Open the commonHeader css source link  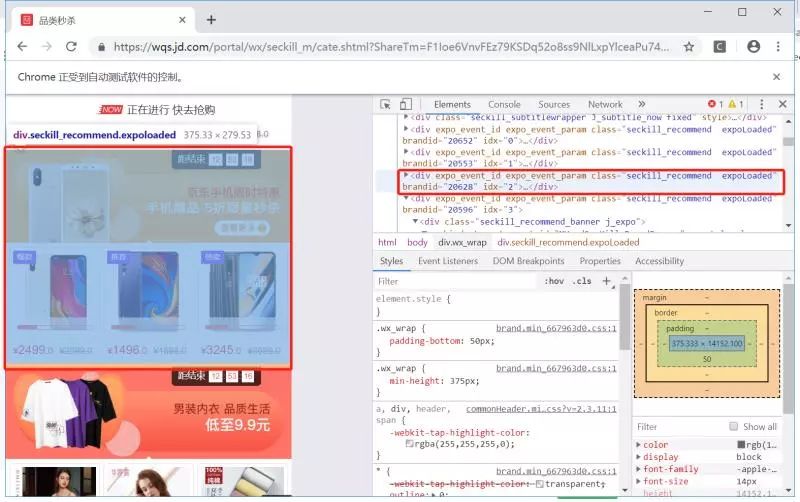pos(541,409)
